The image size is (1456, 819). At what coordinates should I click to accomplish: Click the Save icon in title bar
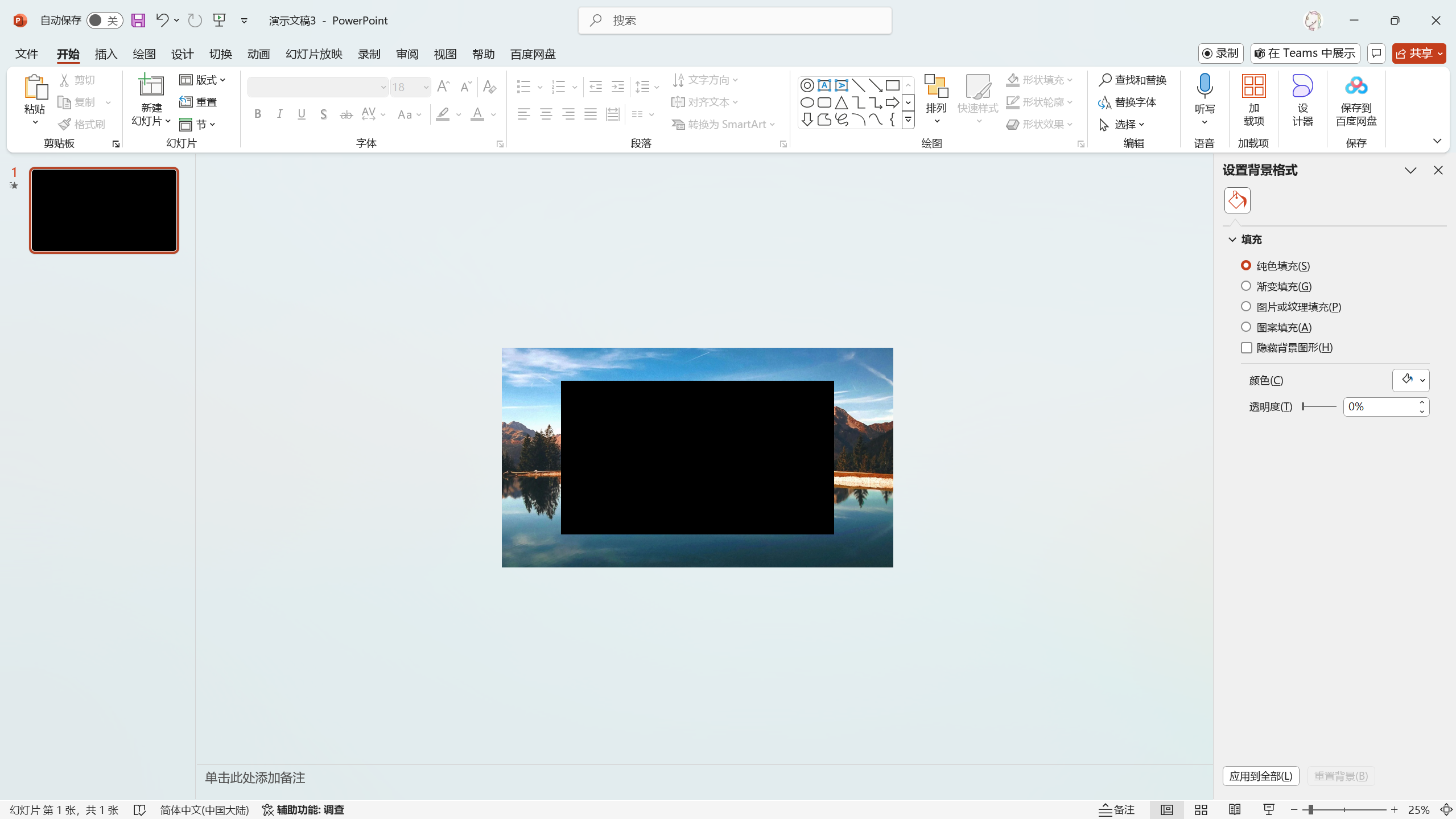(138, 20)
